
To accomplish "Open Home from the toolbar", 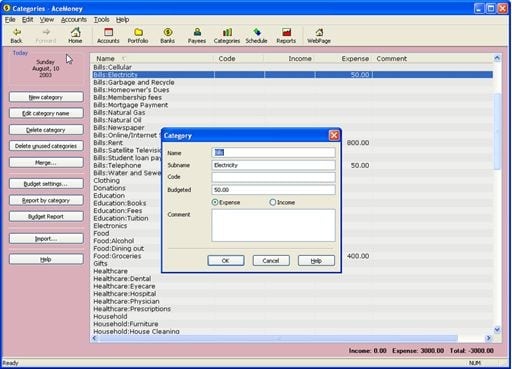I will click(x=75, y=36).
